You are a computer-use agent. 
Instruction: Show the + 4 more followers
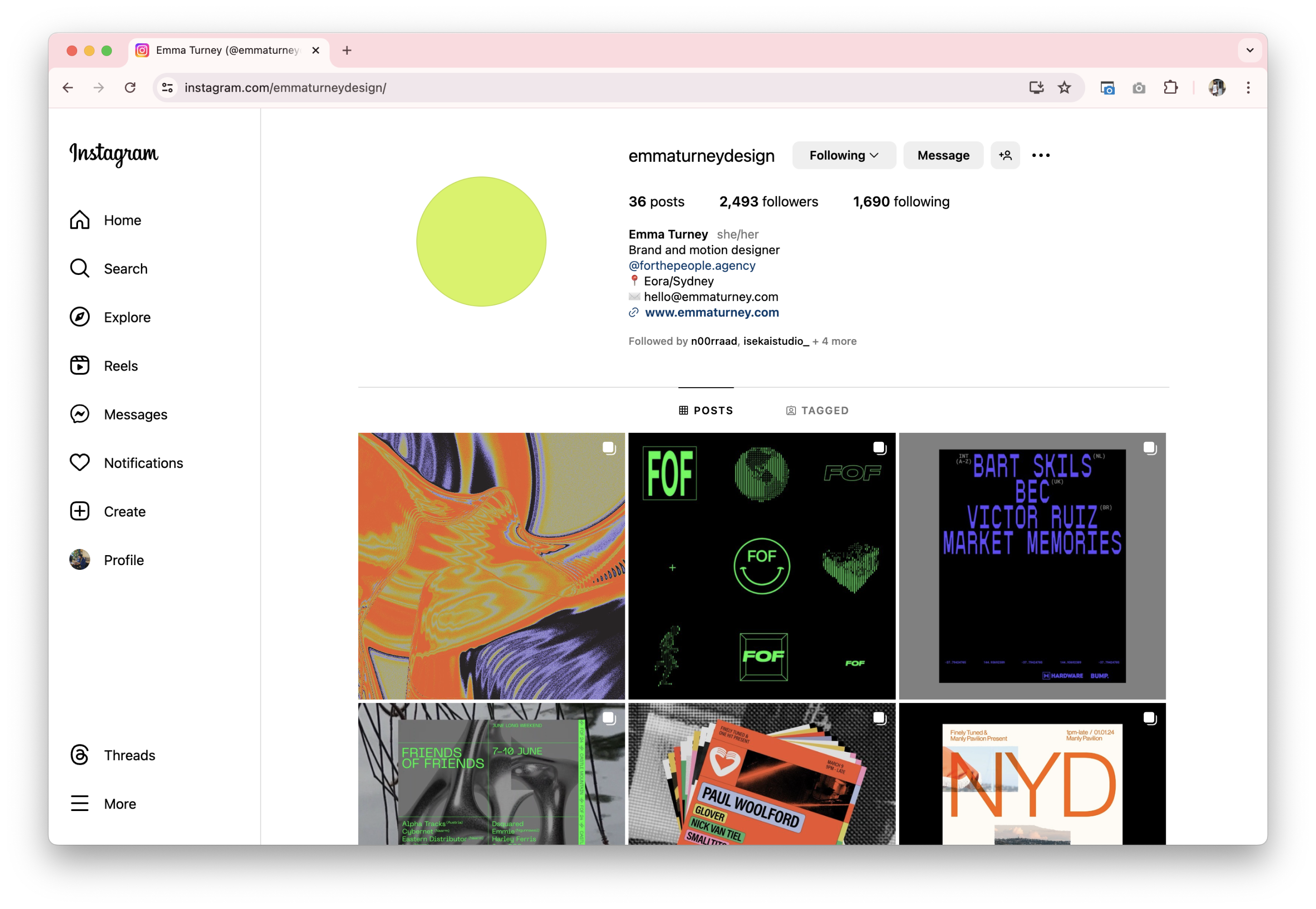click(835, 341)
